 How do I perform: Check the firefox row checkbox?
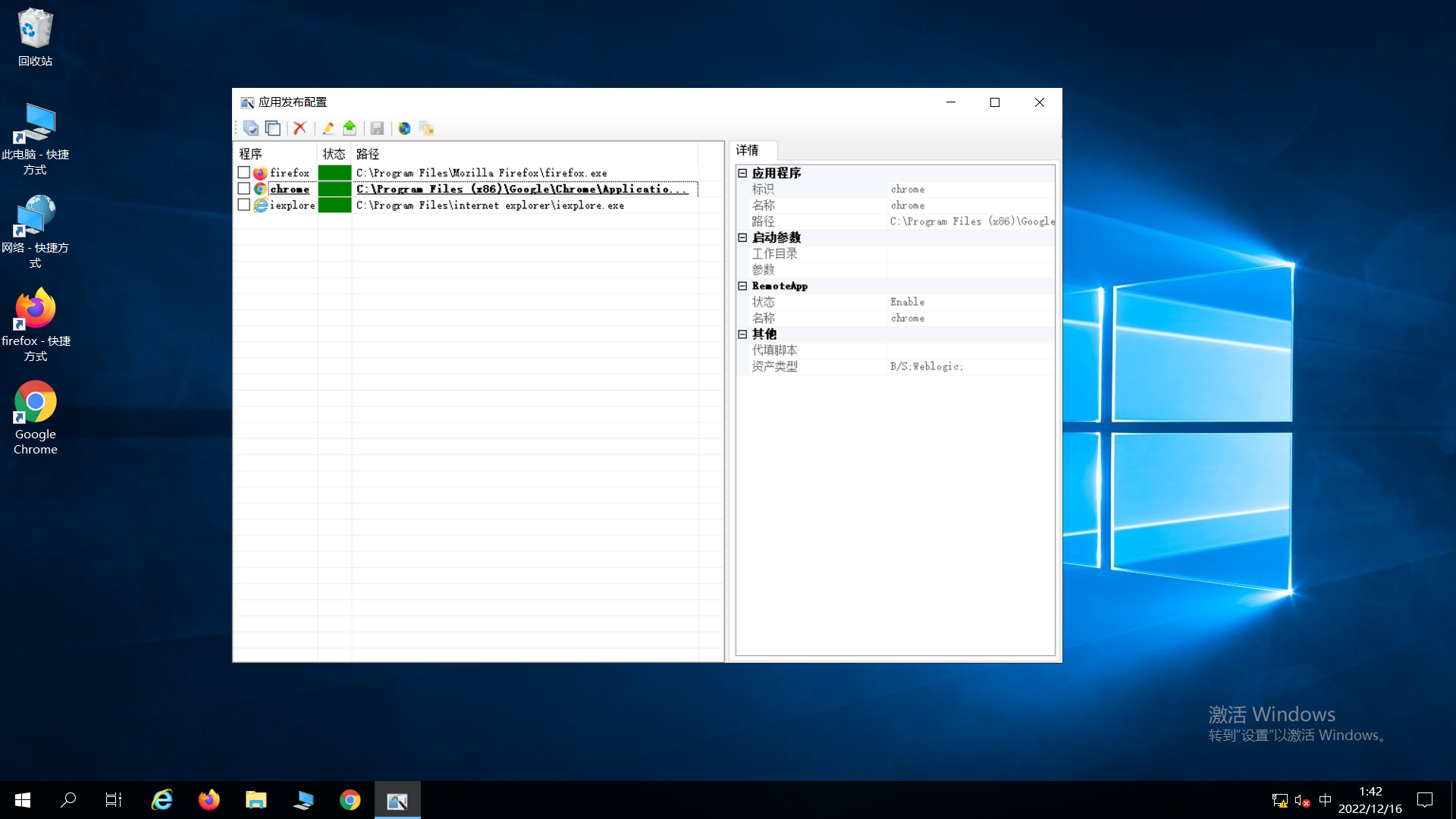[244, 173]
